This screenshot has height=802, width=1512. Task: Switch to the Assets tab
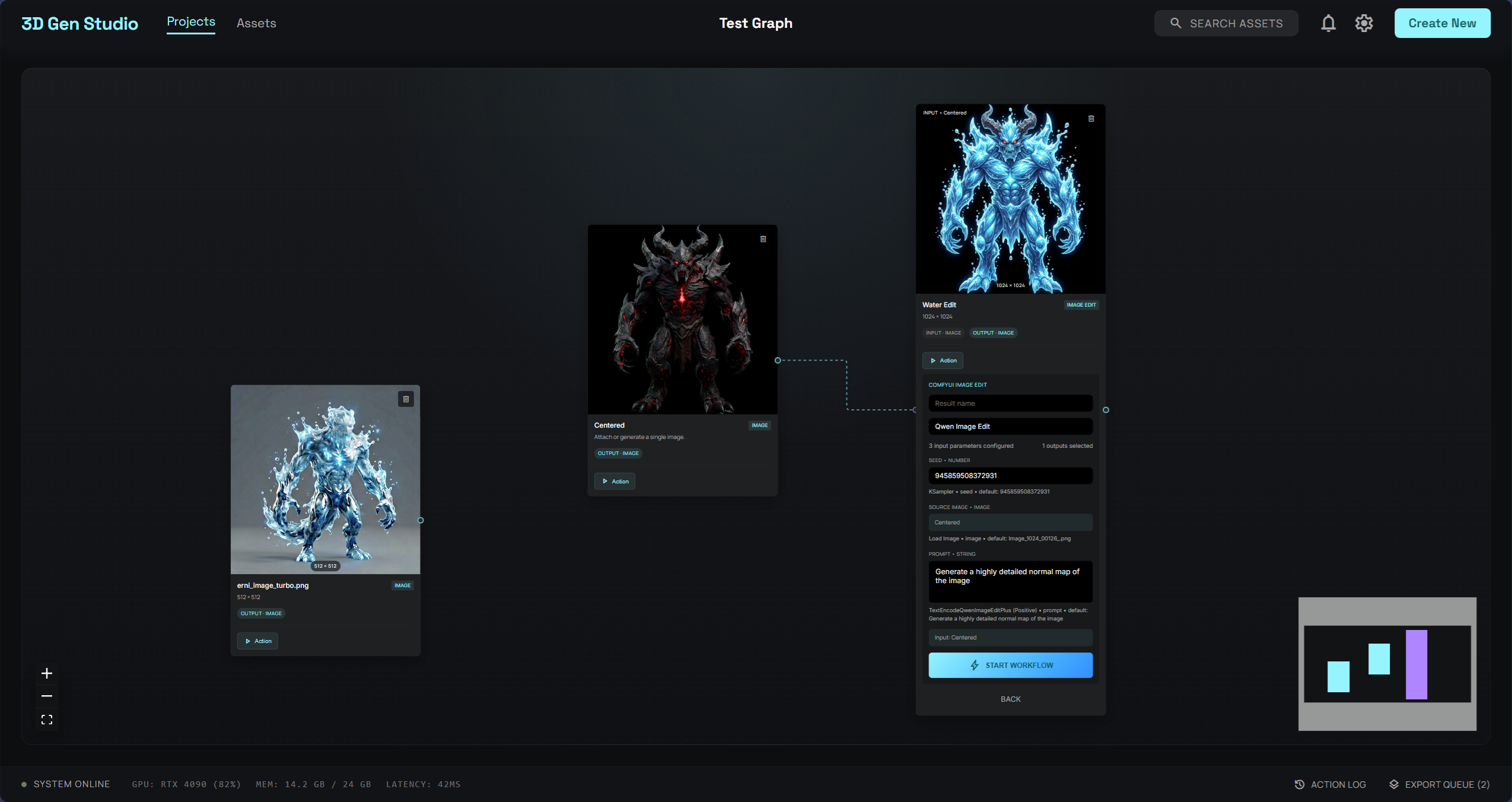pos(256,23)
